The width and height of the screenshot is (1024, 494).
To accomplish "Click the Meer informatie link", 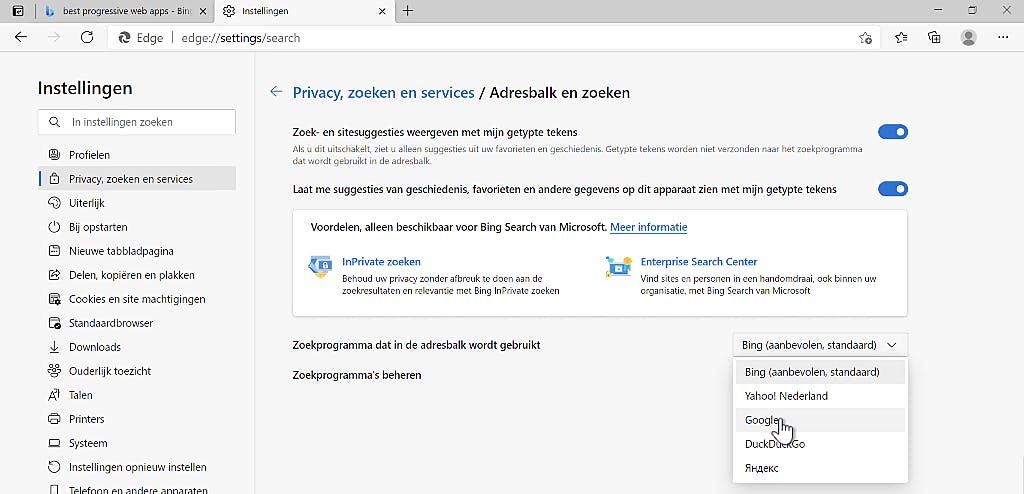I will coord(648,227).
